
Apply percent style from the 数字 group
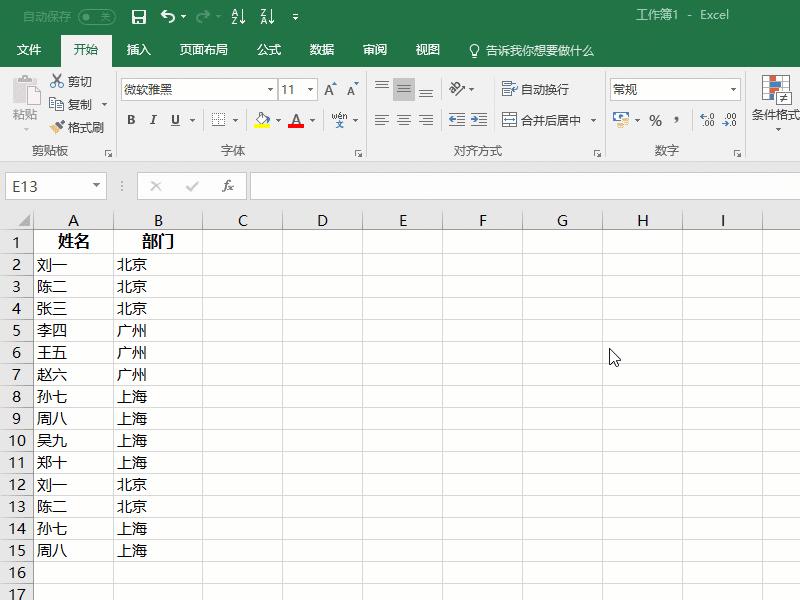click(x=654, y=120)
